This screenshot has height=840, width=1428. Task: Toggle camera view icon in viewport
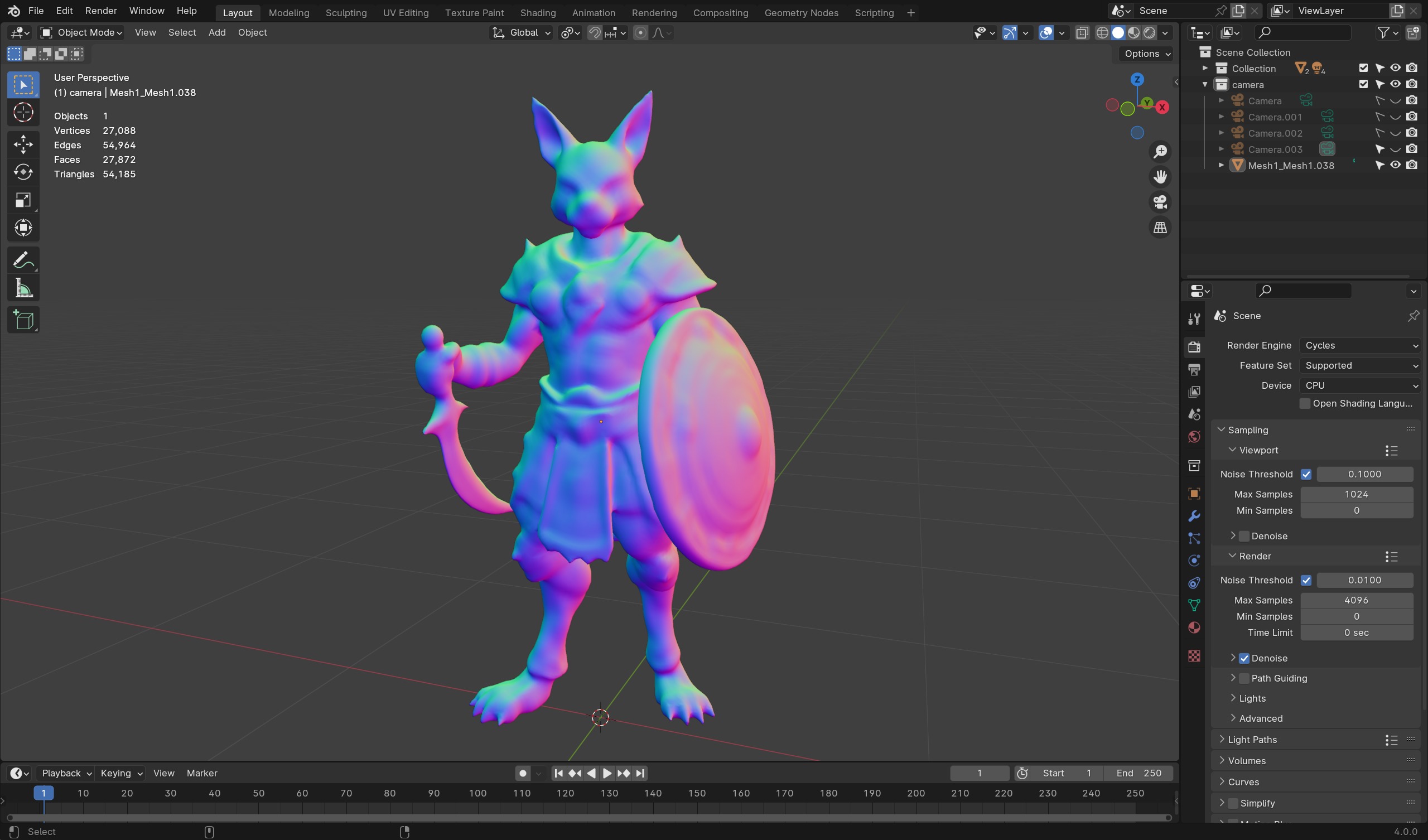pos(1160,202)
